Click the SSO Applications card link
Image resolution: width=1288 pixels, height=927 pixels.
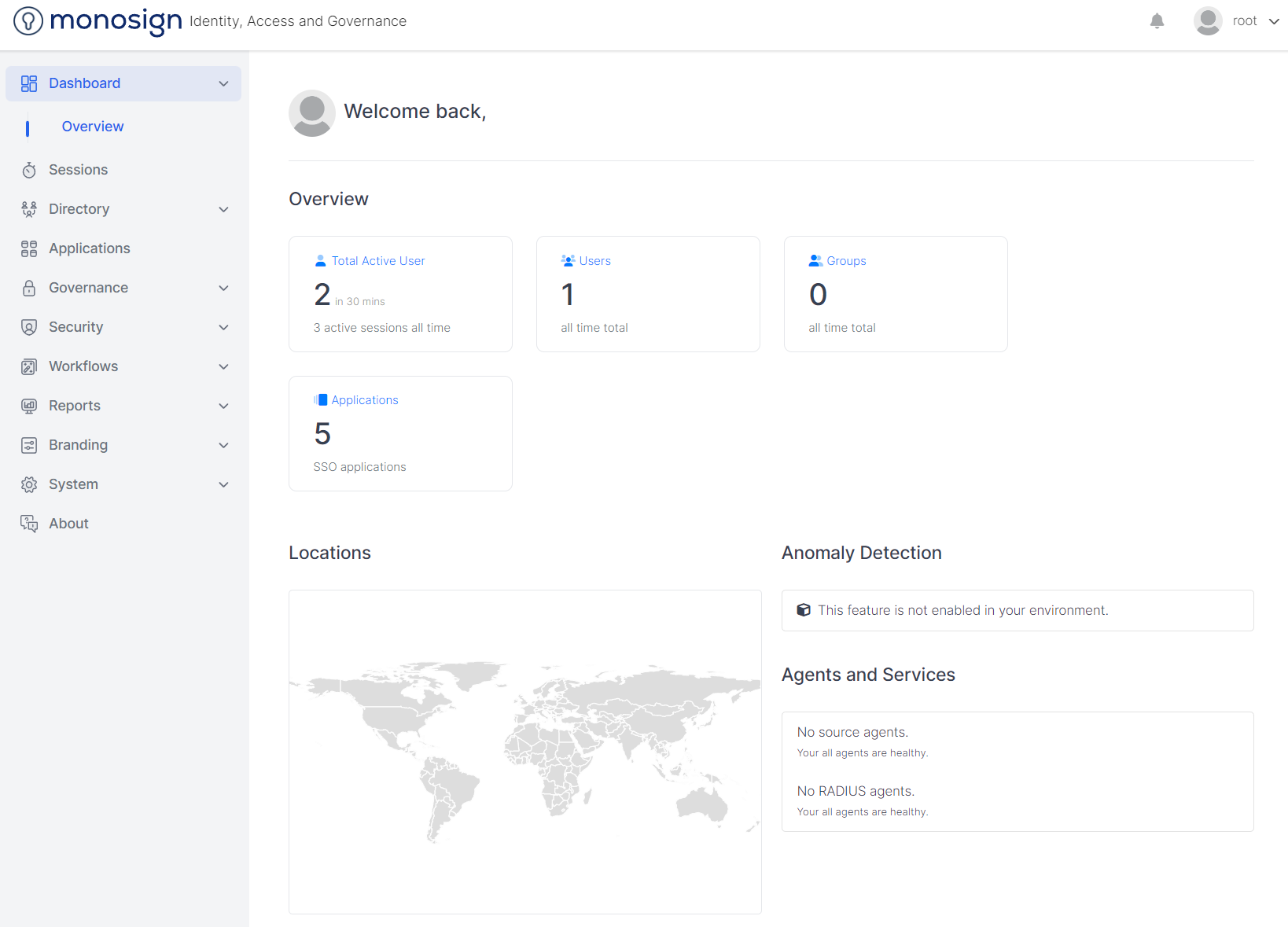365,400
